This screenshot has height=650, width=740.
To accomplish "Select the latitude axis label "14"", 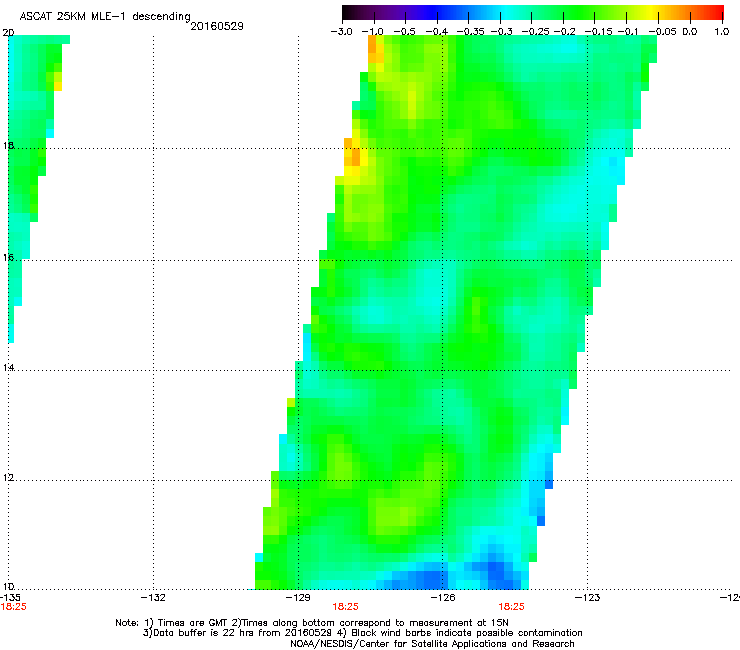I will coord(8,367).
